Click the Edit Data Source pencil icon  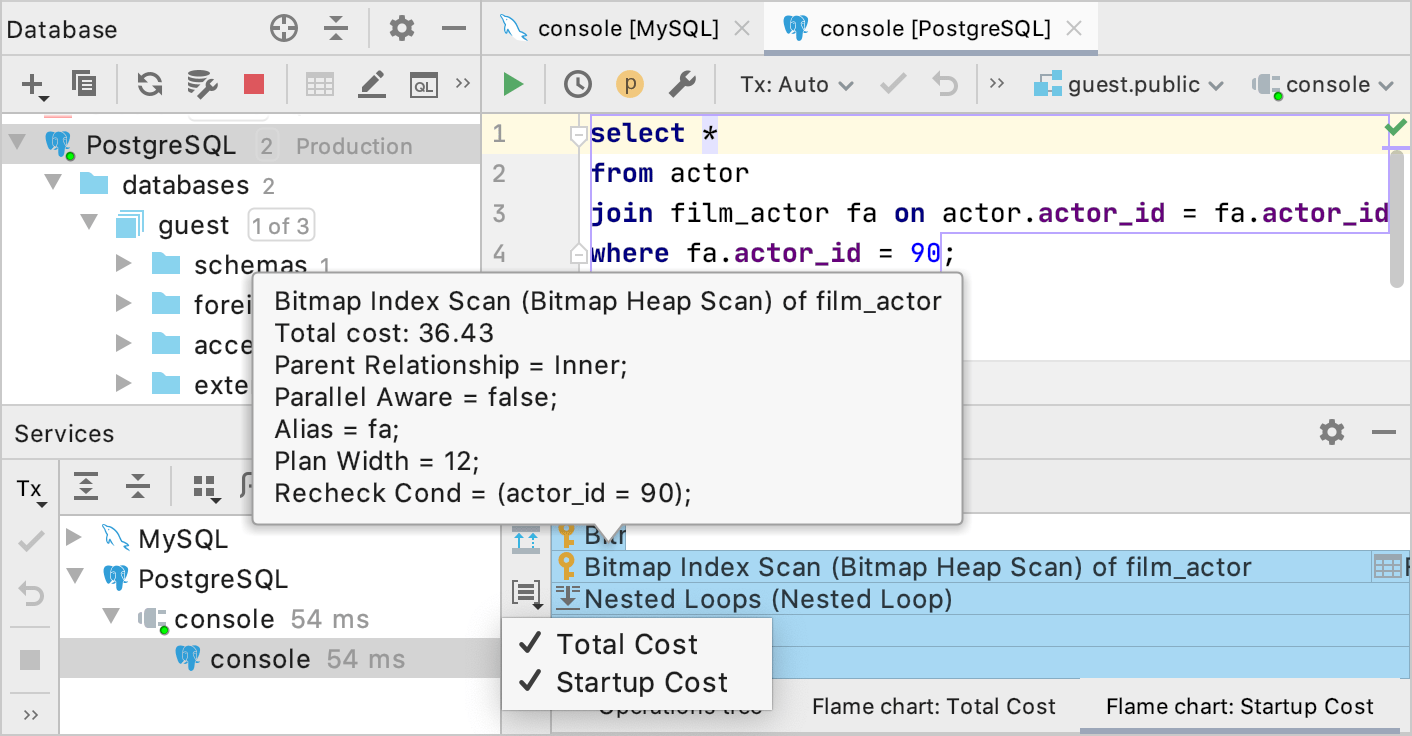point(372,85)
